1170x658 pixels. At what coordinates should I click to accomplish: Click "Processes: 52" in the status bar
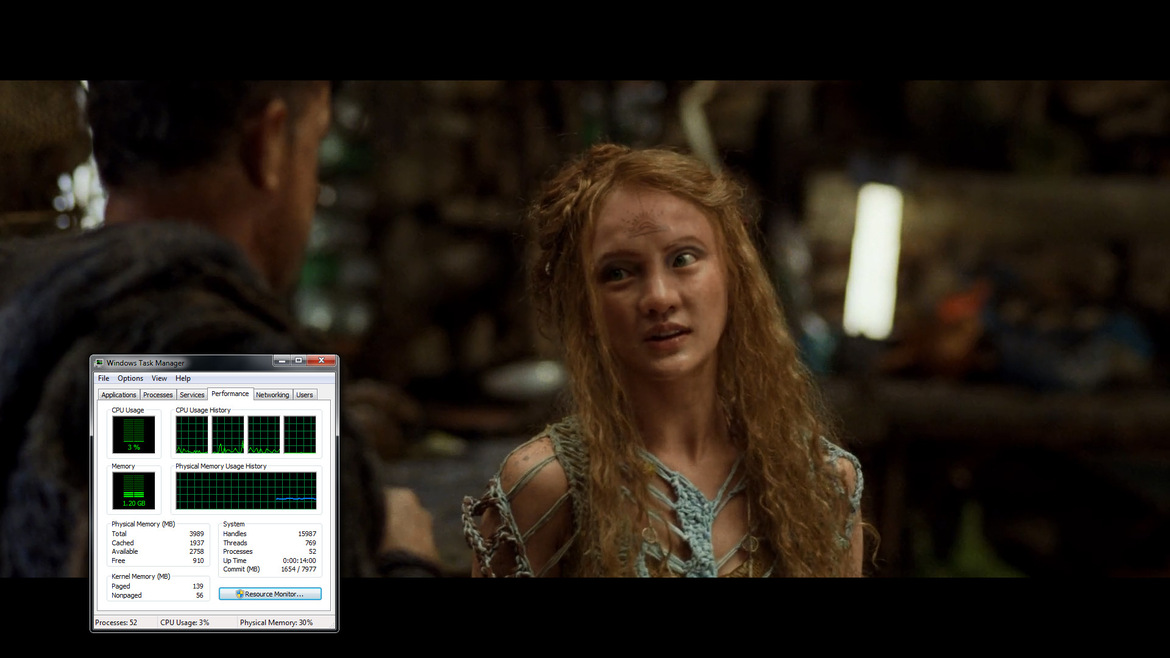[x=116, y=623]
